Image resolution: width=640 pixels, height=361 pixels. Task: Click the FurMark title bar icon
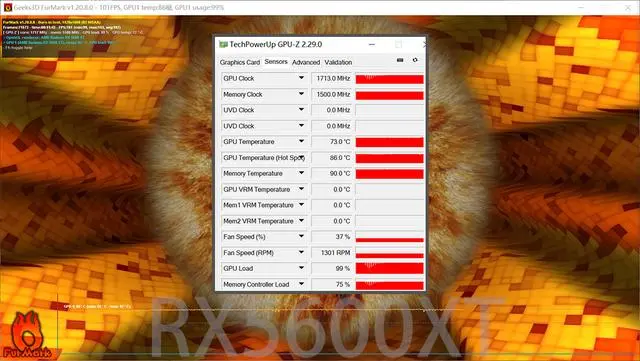point(7,7)
